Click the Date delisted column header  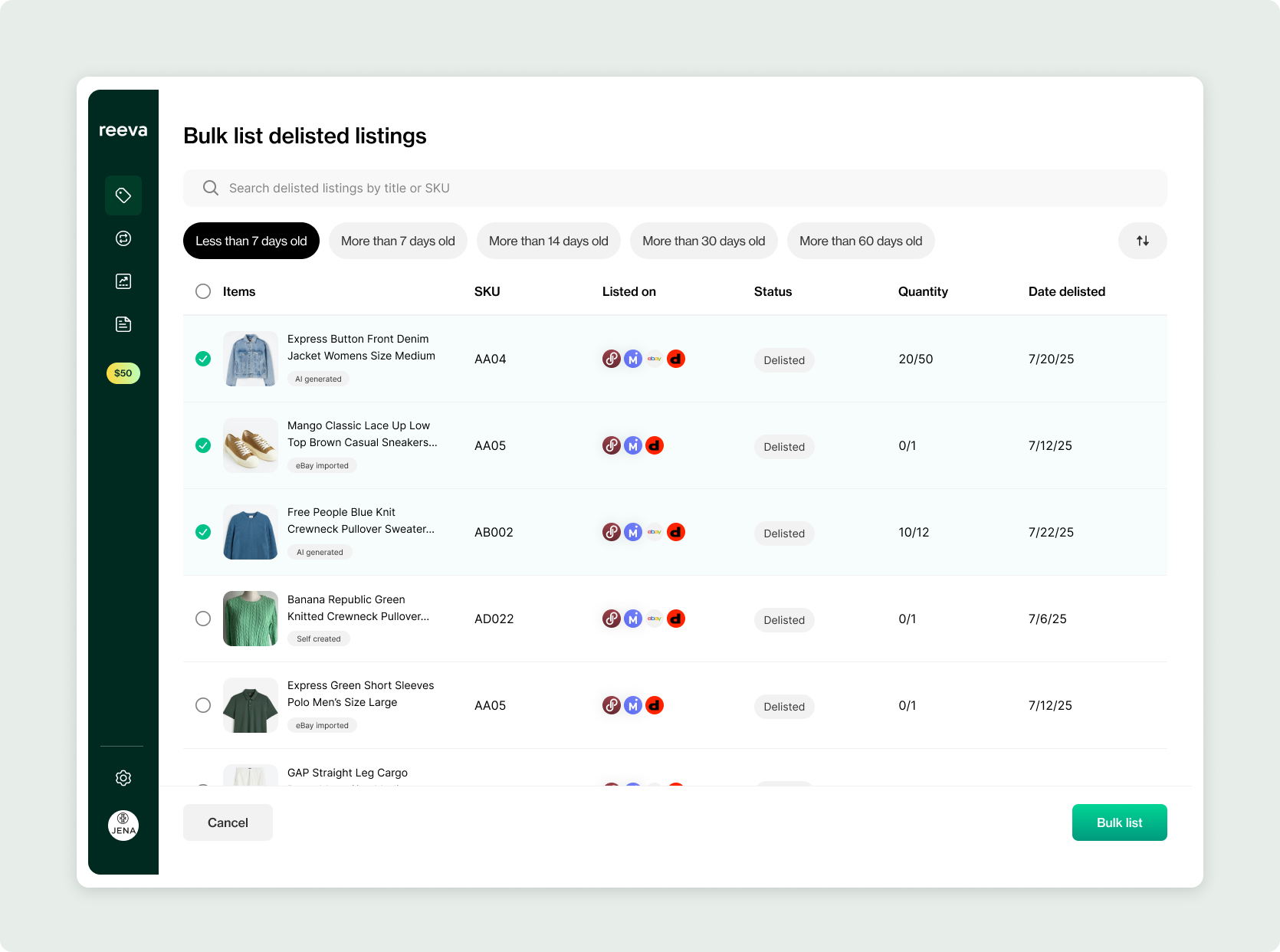(1067, 291)
